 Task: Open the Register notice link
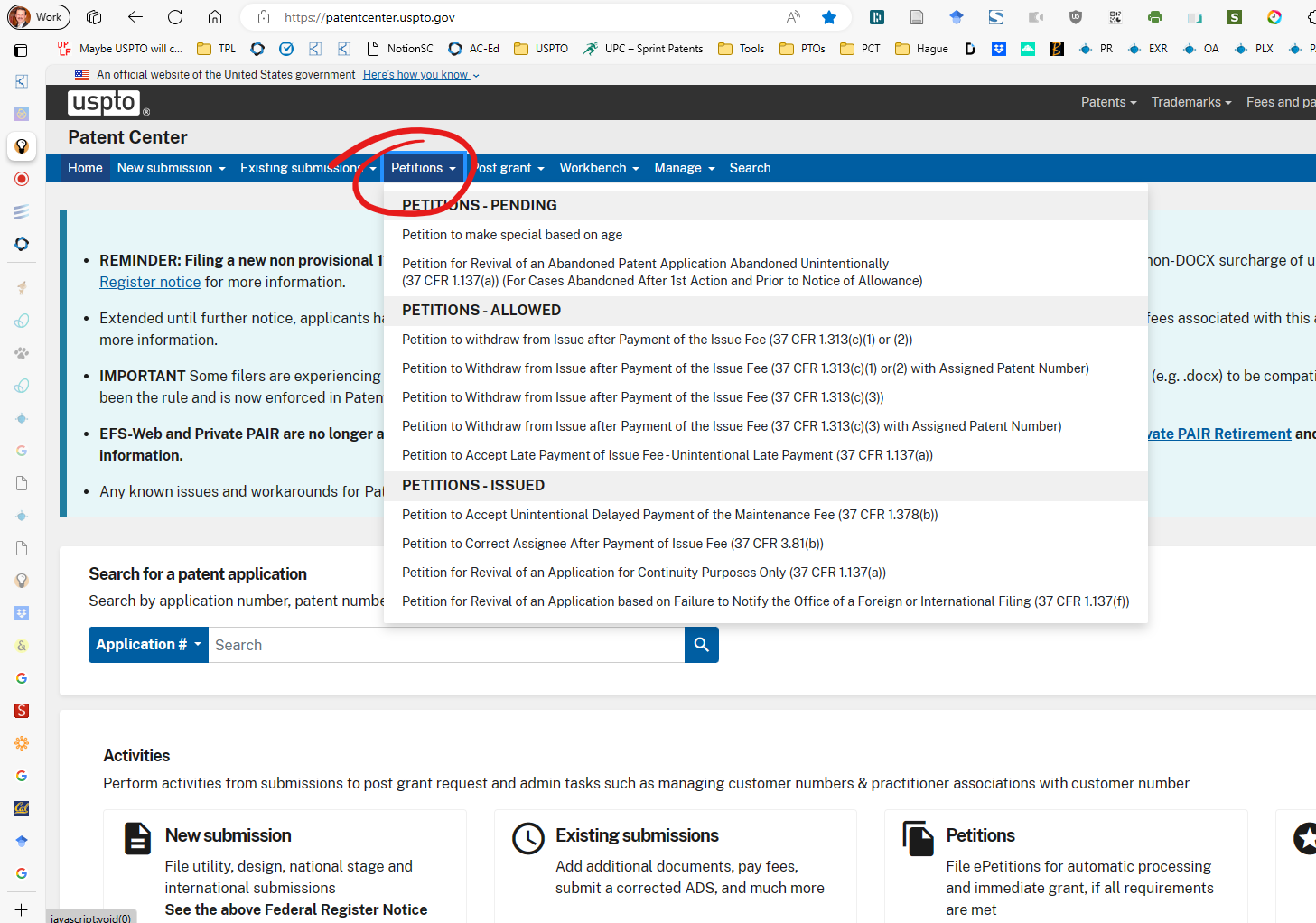150,282
